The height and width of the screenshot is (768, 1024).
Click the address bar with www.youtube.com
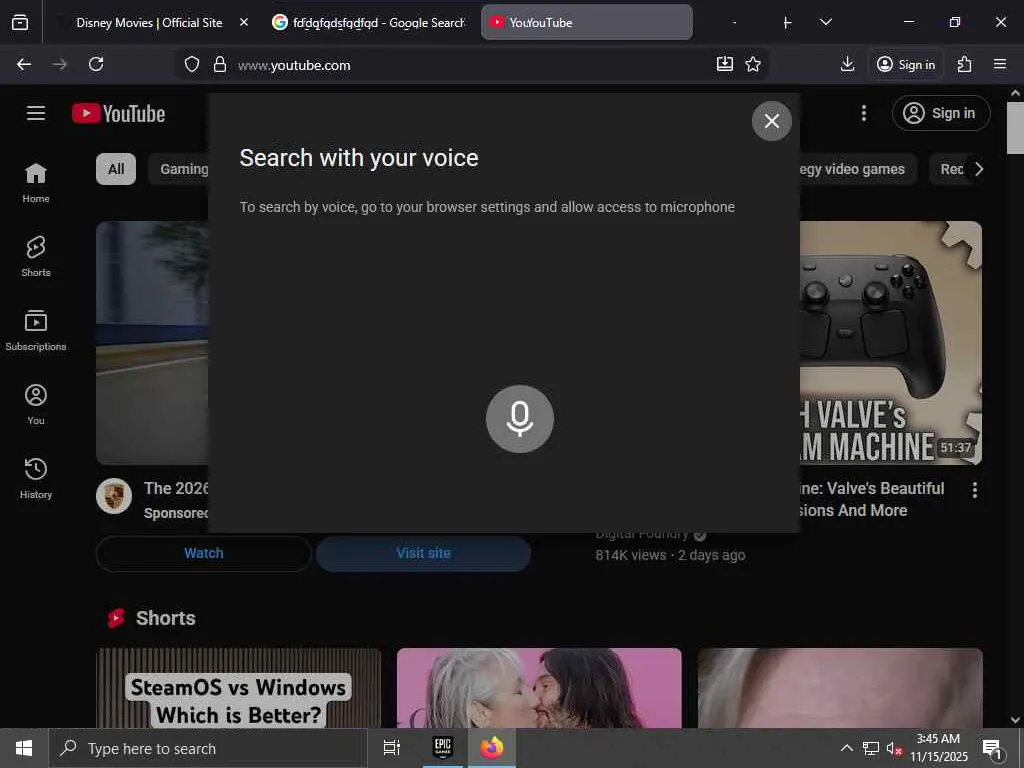click(x=470, y=65)
